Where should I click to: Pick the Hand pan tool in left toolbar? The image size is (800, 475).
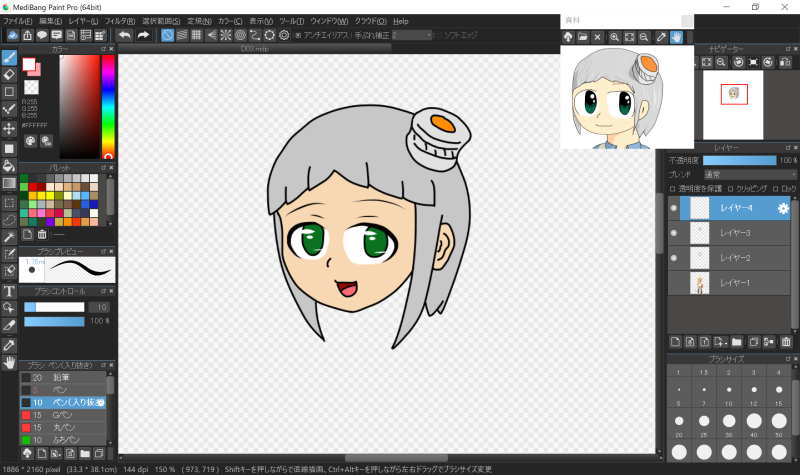point(9,362)
